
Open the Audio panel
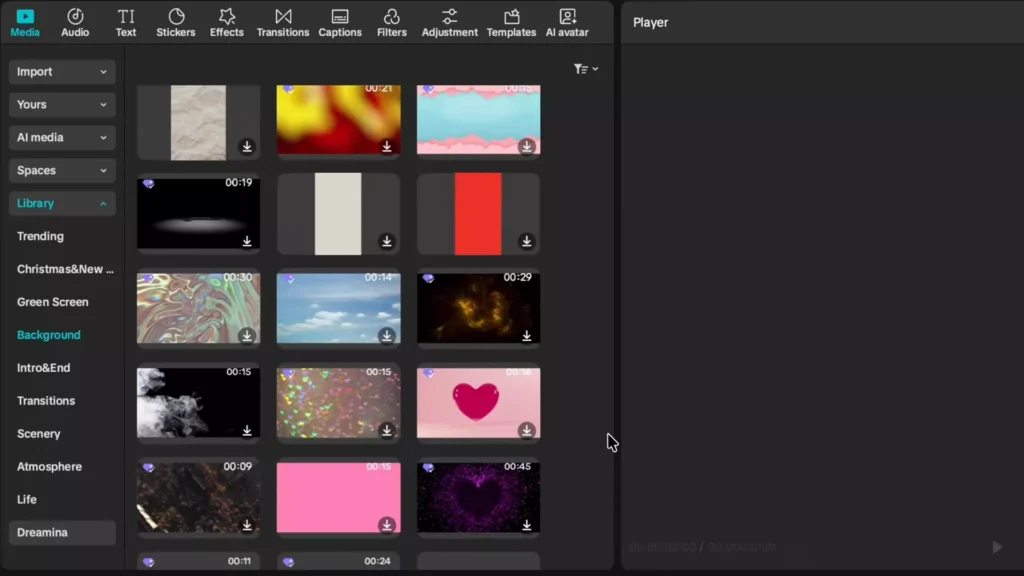tap(75, 22)
